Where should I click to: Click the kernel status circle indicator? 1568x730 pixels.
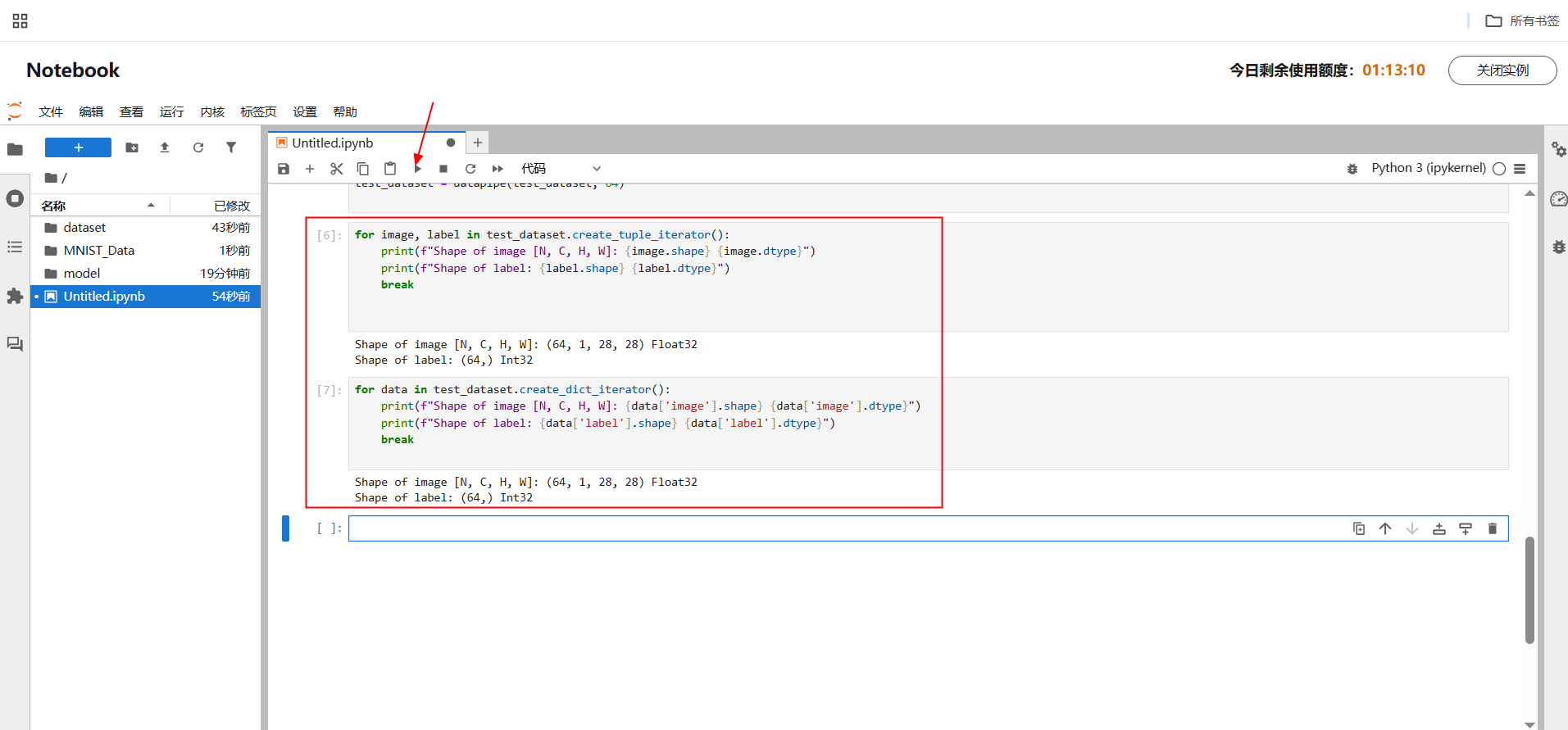click(x=1499, y=169)
